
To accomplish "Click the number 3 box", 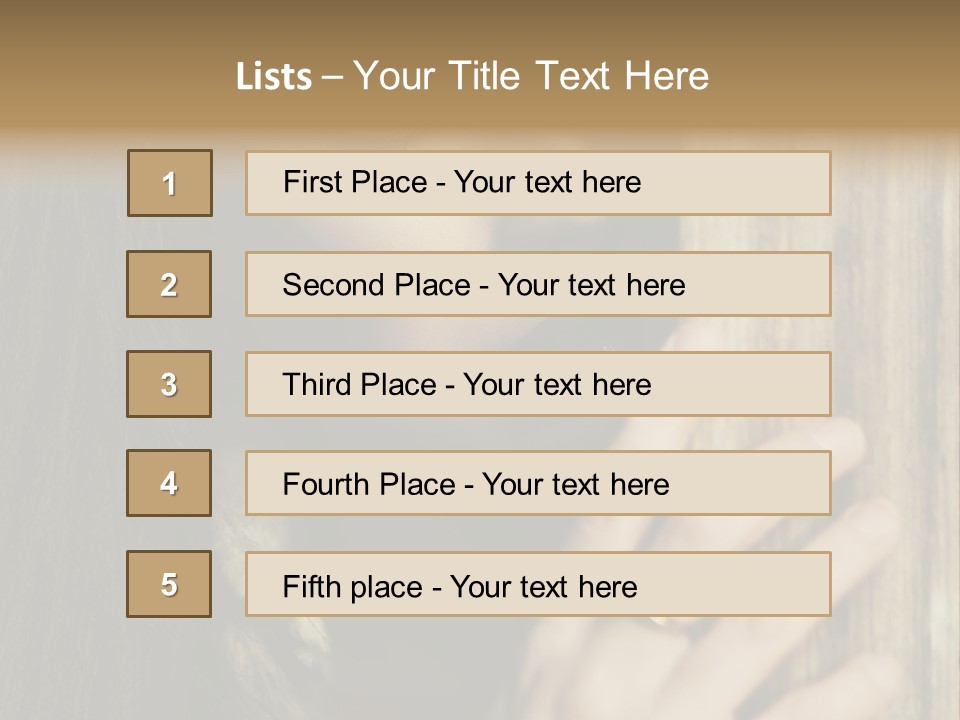I will (x=169, y=384).
